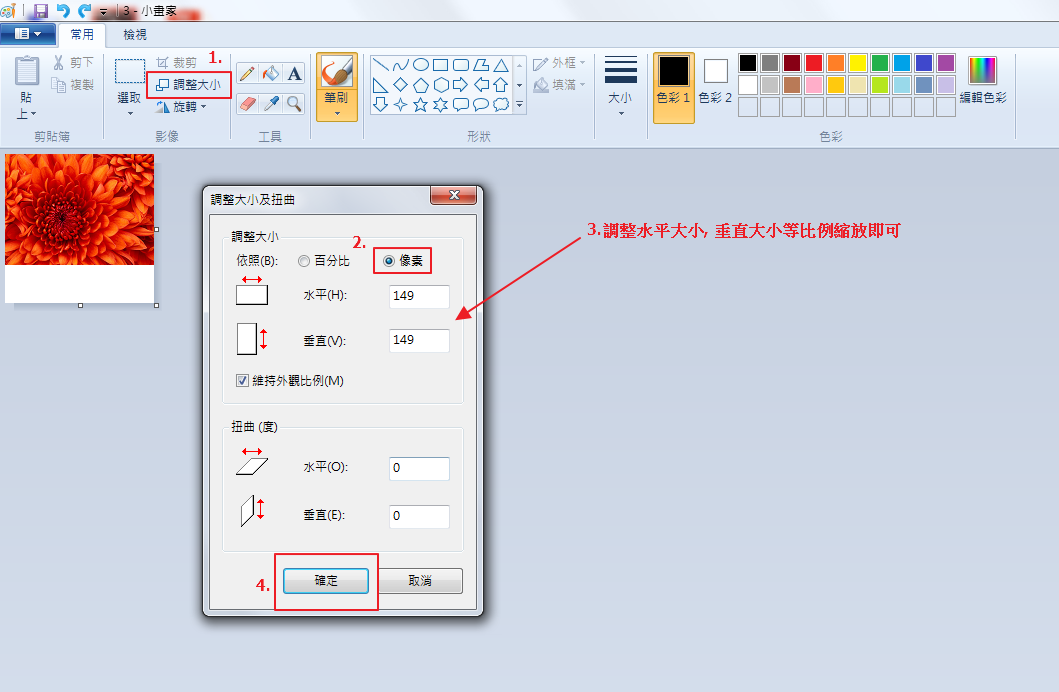1059x692 pixels.
Task: Uncheck the 維持外觀比例 checkbox
Action: [x=242, y=380]
